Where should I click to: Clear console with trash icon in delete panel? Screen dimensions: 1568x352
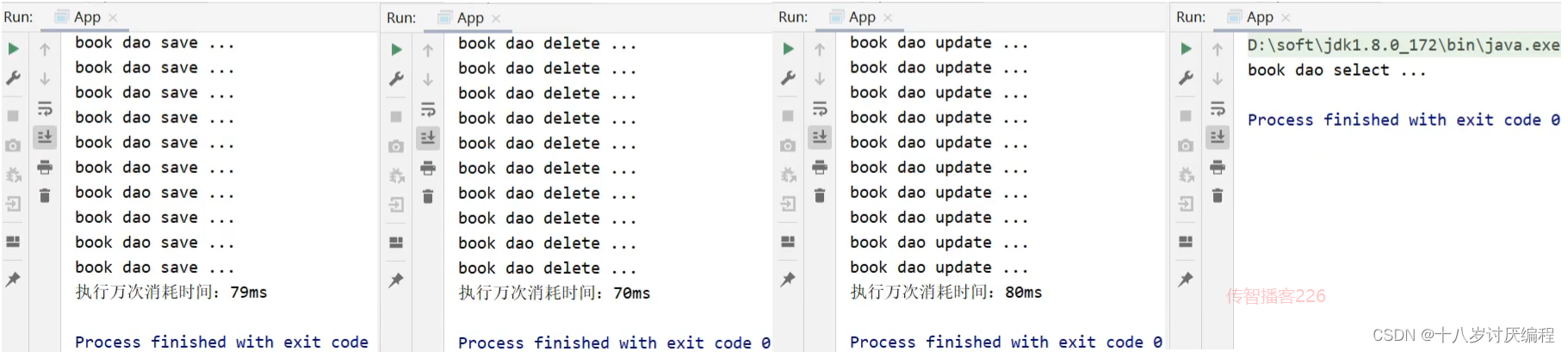428,197
